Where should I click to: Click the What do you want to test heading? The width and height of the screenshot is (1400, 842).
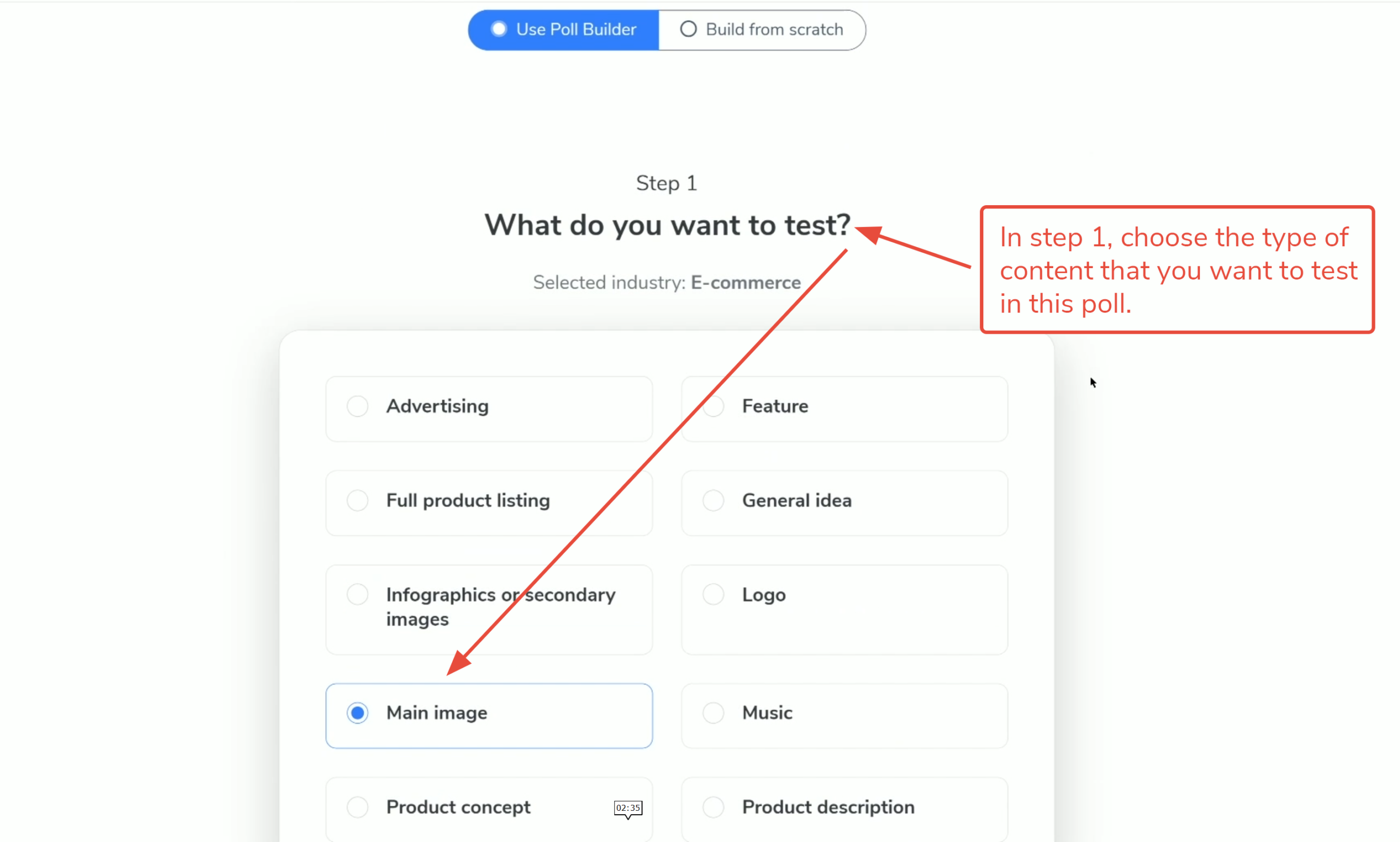click(667, 225)
